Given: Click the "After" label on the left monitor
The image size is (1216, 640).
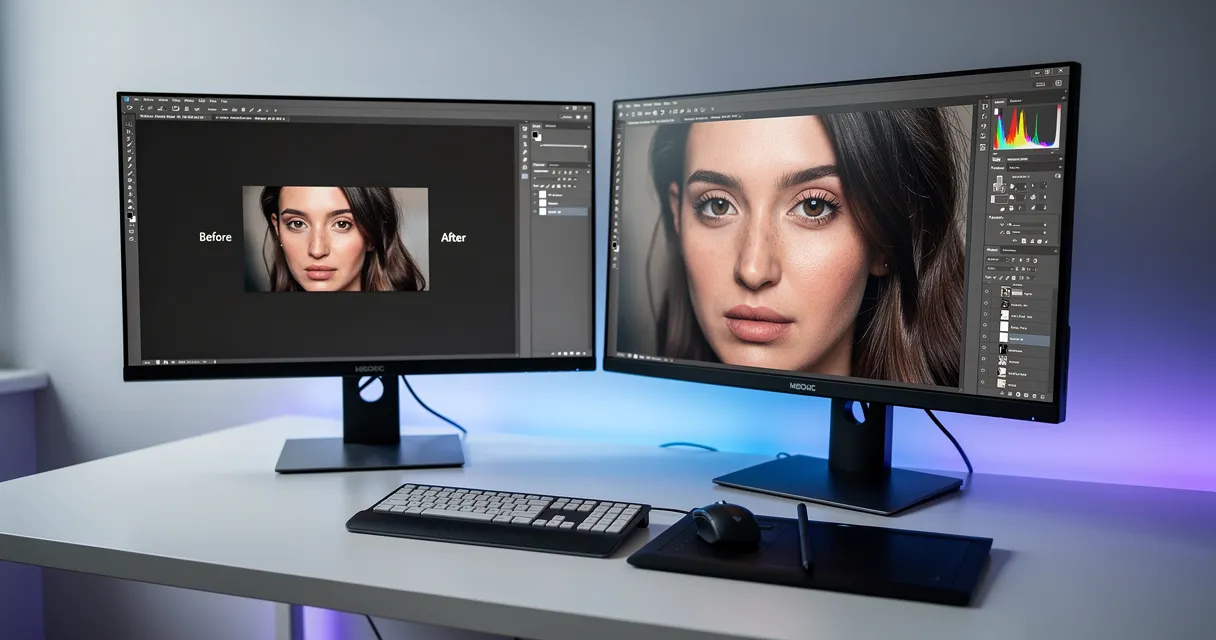Looking at the screenshot, I should point(453,237).
